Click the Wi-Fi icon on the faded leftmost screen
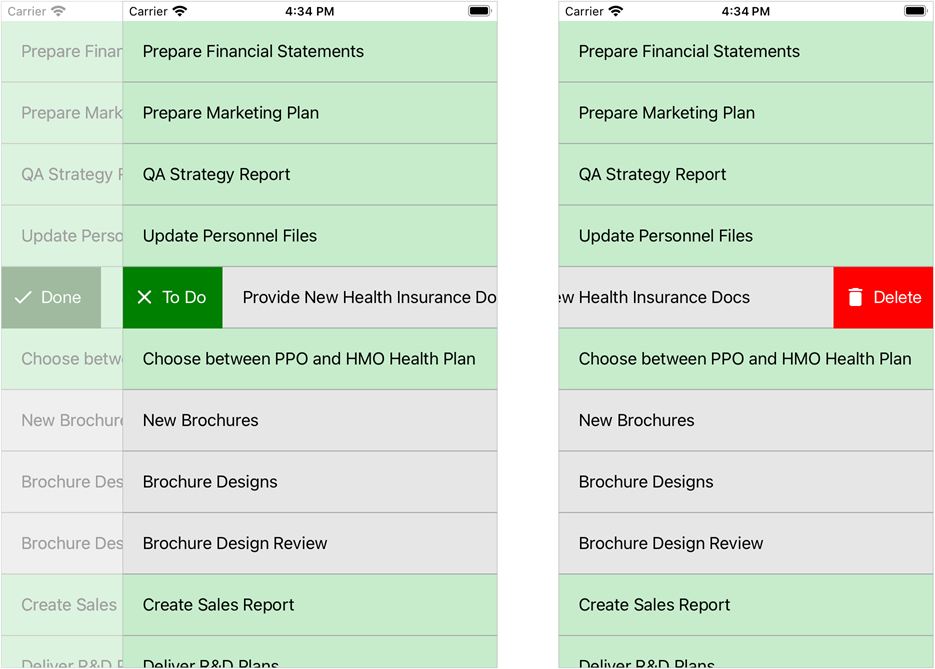Viewport: 935px width, 669px height. pyautogui.click(x=58, y=12)
